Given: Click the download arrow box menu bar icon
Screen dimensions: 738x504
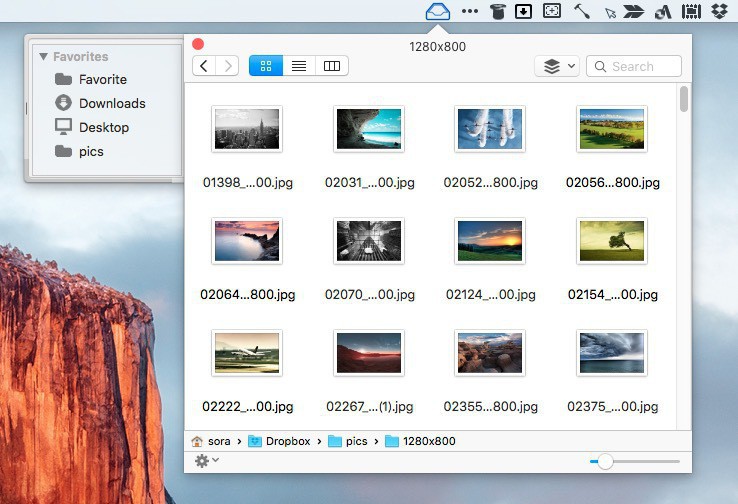Looking at the screenshot, I should coord(523,11).
